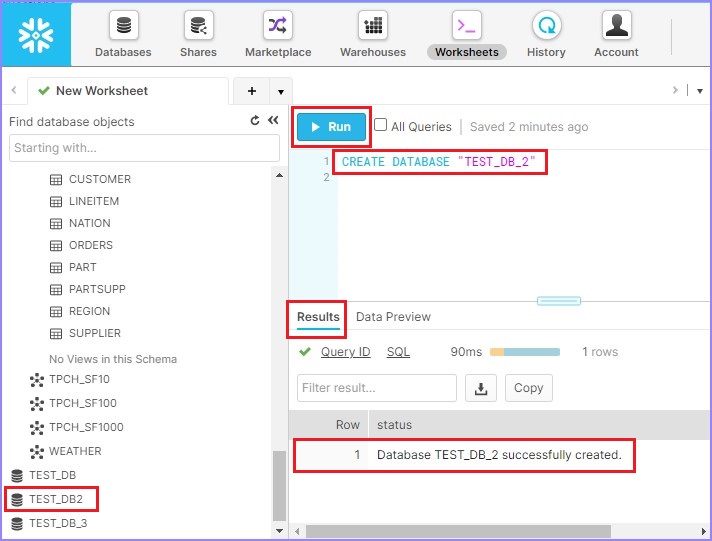Open query History
The image size is (712, 541).
pos(546,35)
